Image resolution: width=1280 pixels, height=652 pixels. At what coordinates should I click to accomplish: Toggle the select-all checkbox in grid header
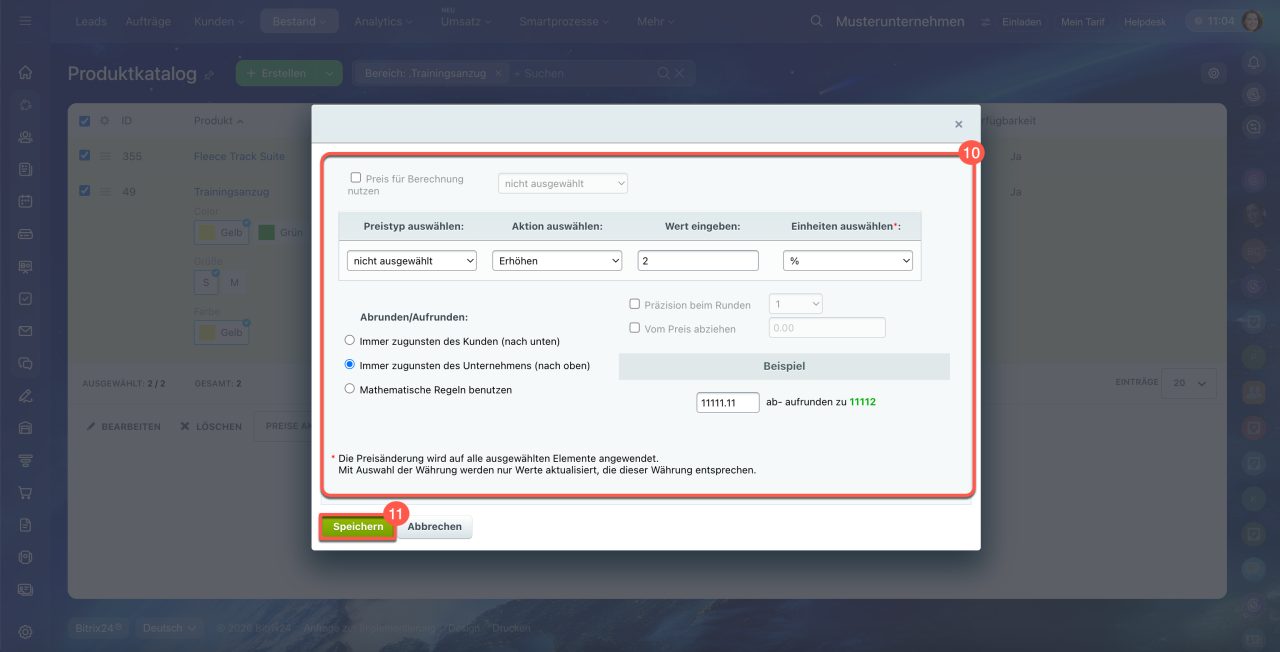click(x=85, y=121)
